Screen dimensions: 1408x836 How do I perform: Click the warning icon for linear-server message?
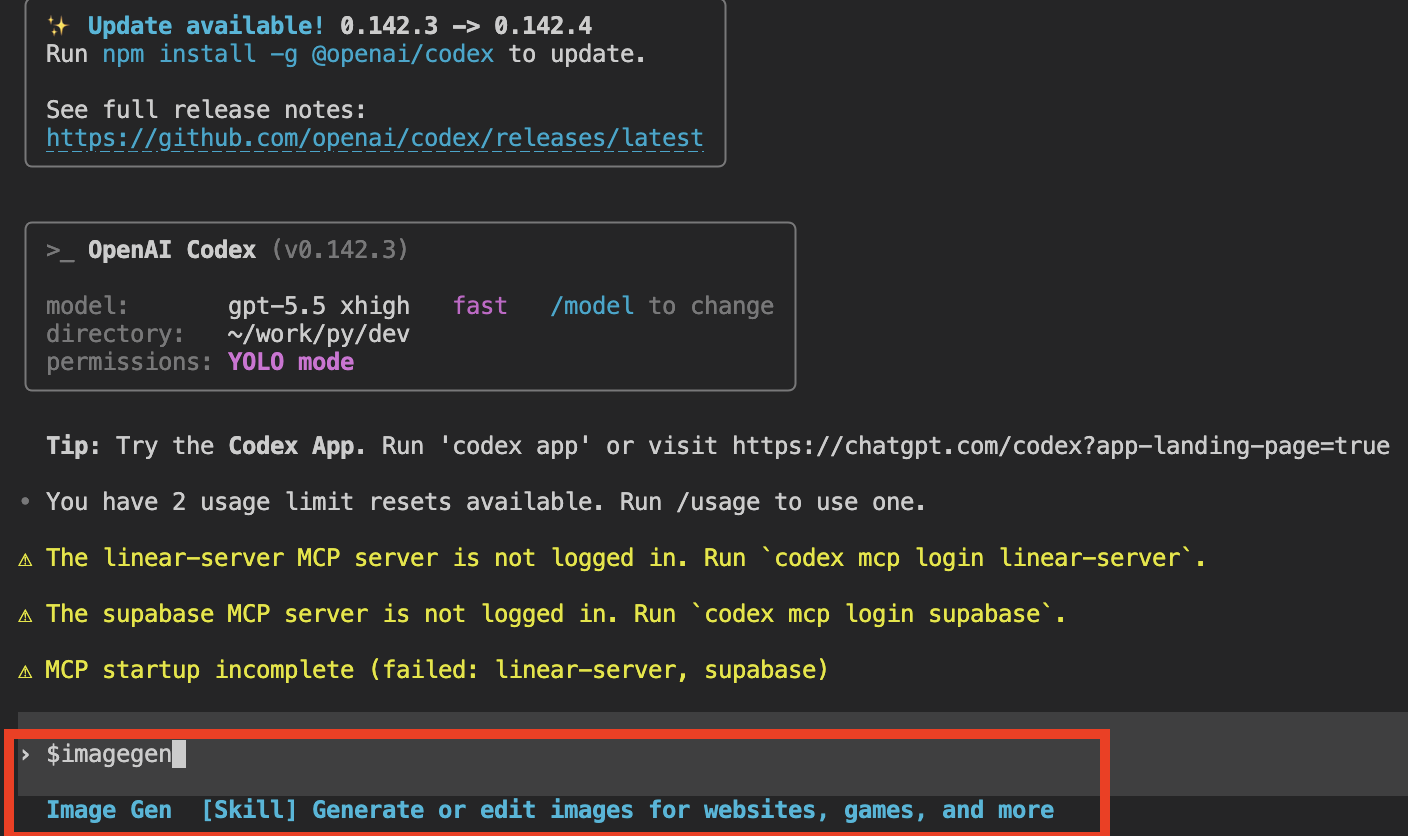(26, 558)
